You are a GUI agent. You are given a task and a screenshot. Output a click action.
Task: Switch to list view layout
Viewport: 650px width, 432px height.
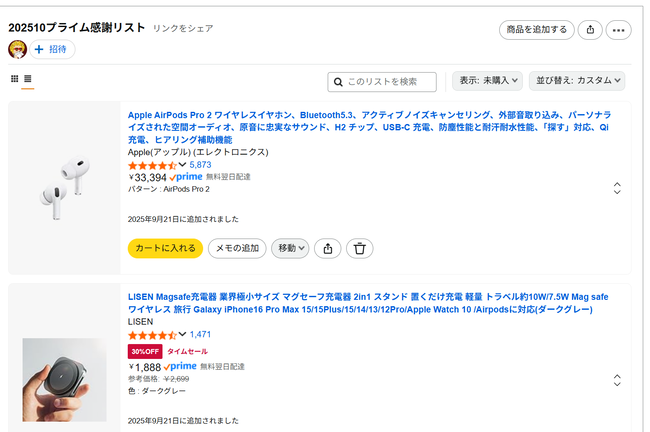tap(28, 78)
